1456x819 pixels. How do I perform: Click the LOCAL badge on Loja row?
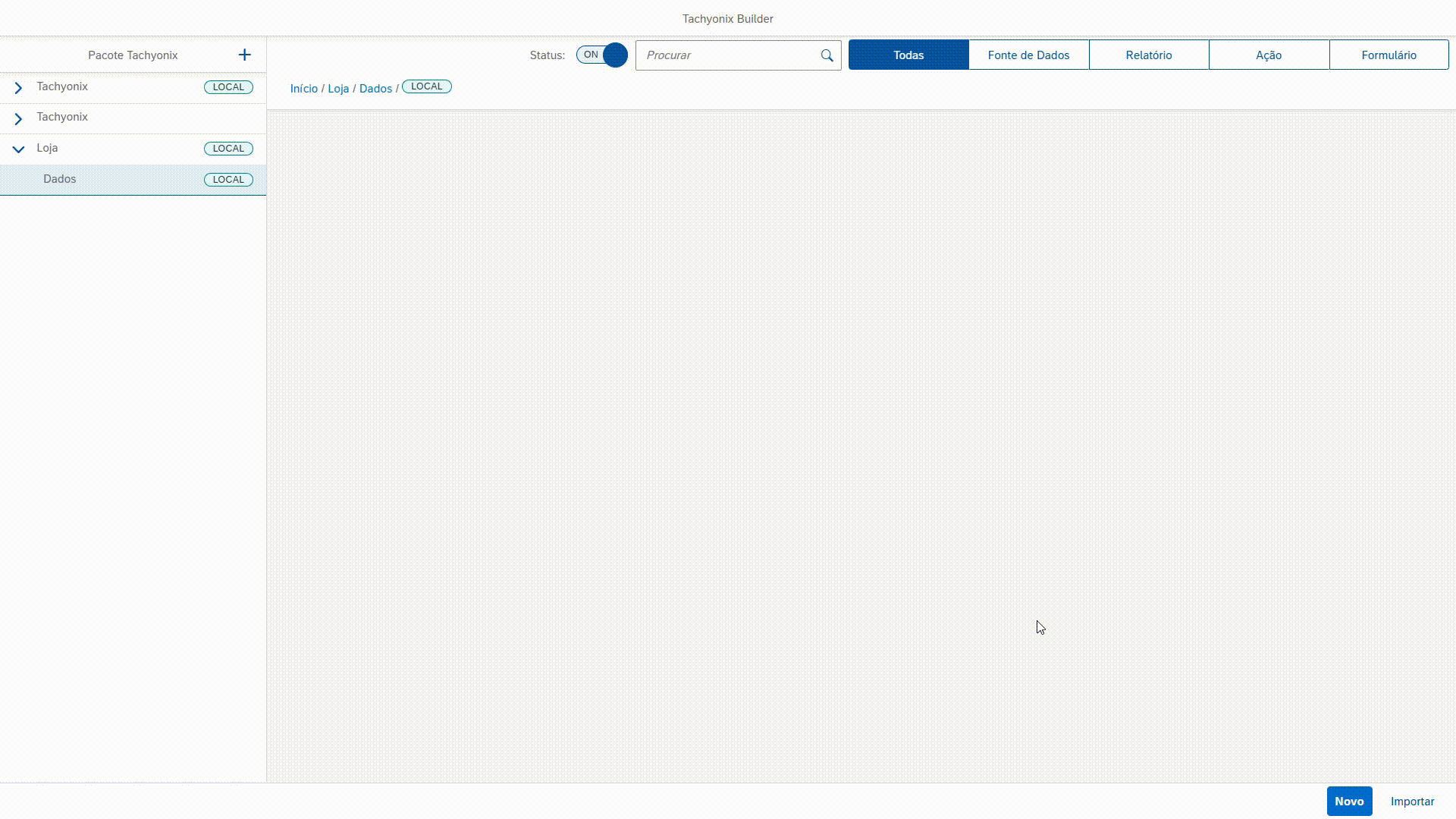[228, 149]
